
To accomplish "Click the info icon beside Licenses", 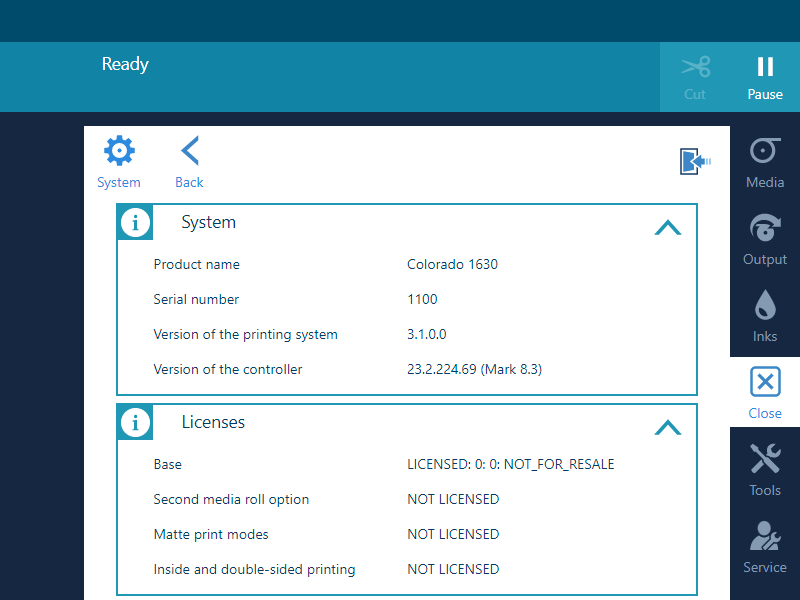I will click(136, 423).
